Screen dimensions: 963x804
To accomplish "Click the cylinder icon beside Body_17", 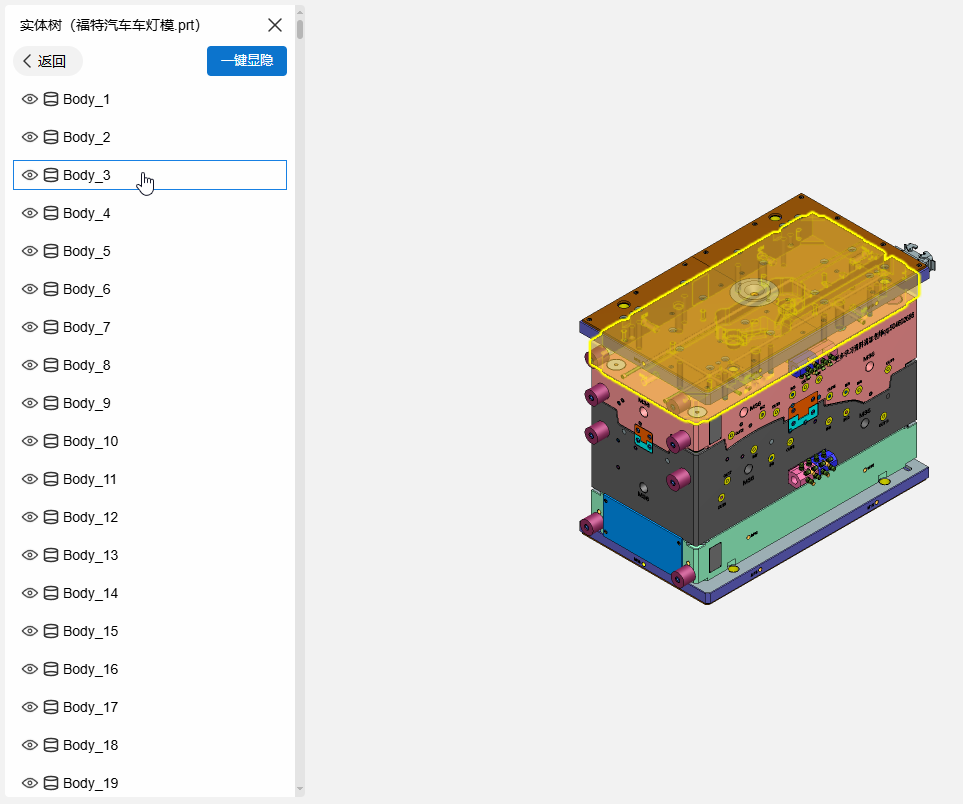I will (51, 707).
